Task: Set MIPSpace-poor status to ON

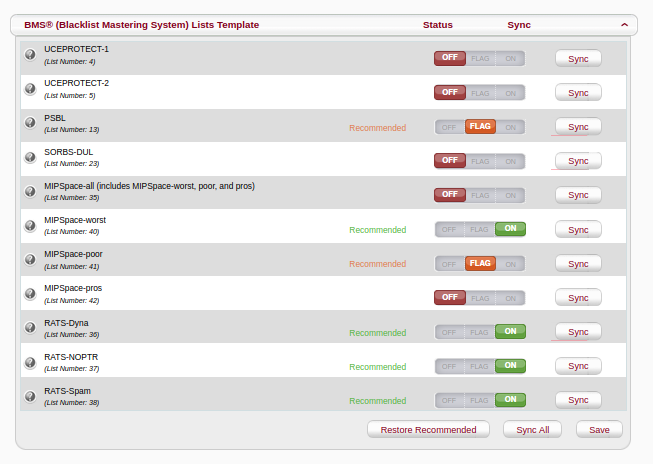Action: (511, 264)
